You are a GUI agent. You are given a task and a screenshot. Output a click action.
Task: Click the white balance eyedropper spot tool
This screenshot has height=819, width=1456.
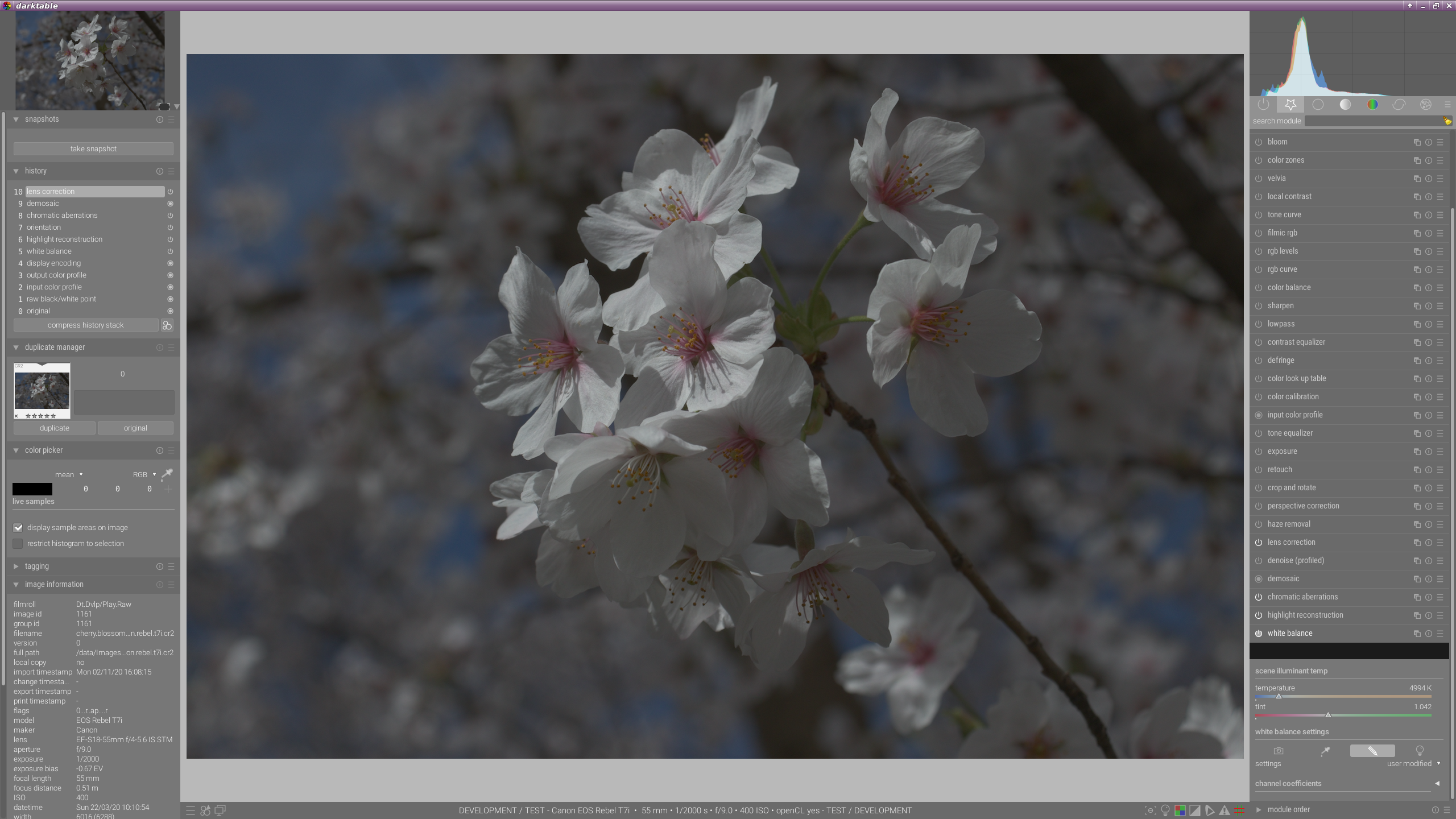tap(1325, 751)
